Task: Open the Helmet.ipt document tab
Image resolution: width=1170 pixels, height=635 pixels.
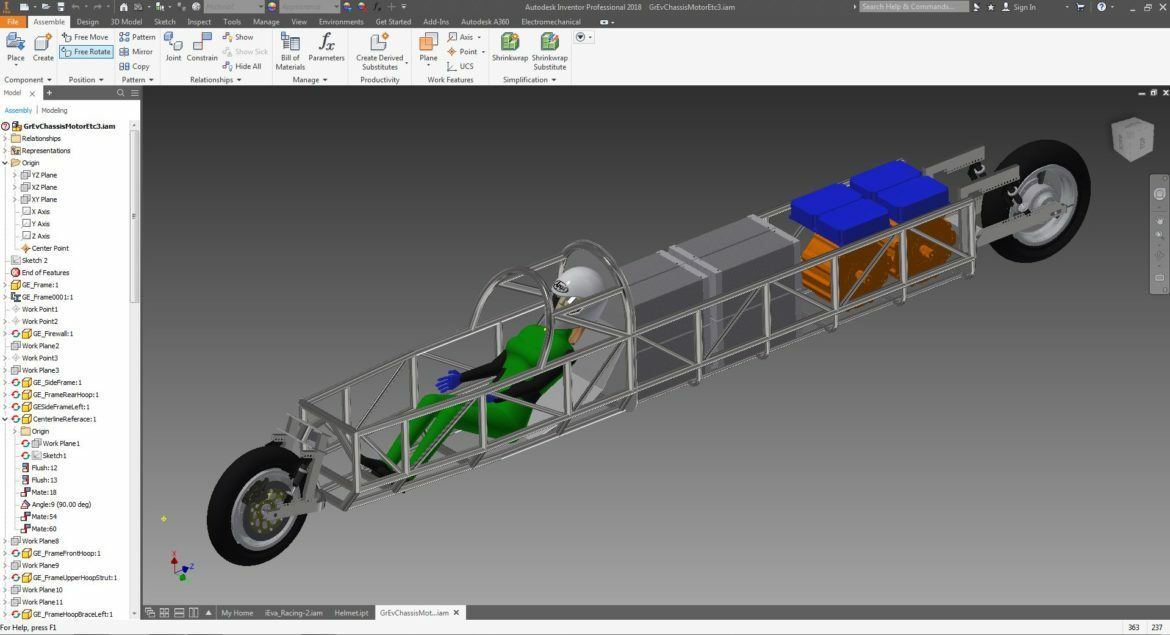Action: coord(351,613)
